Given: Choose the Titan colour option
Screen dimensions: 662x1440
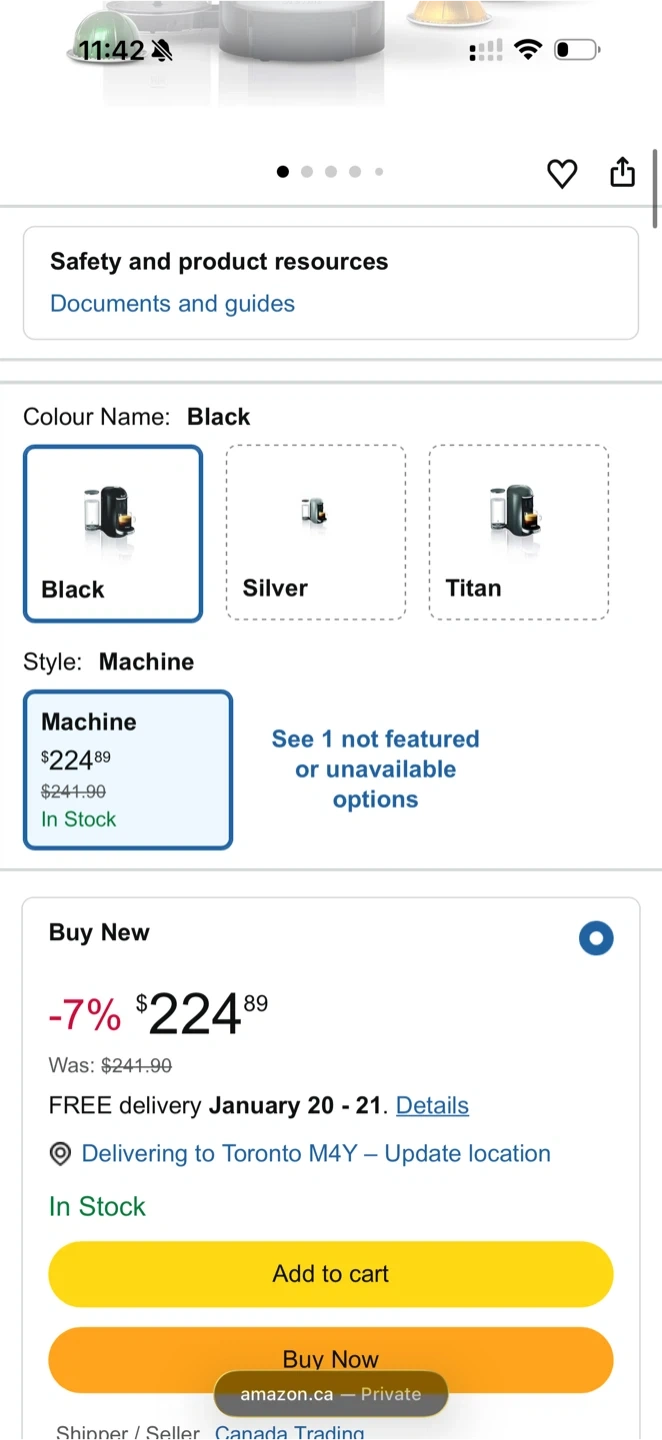Looking at the screenshot, I should [x=518, y=532].
